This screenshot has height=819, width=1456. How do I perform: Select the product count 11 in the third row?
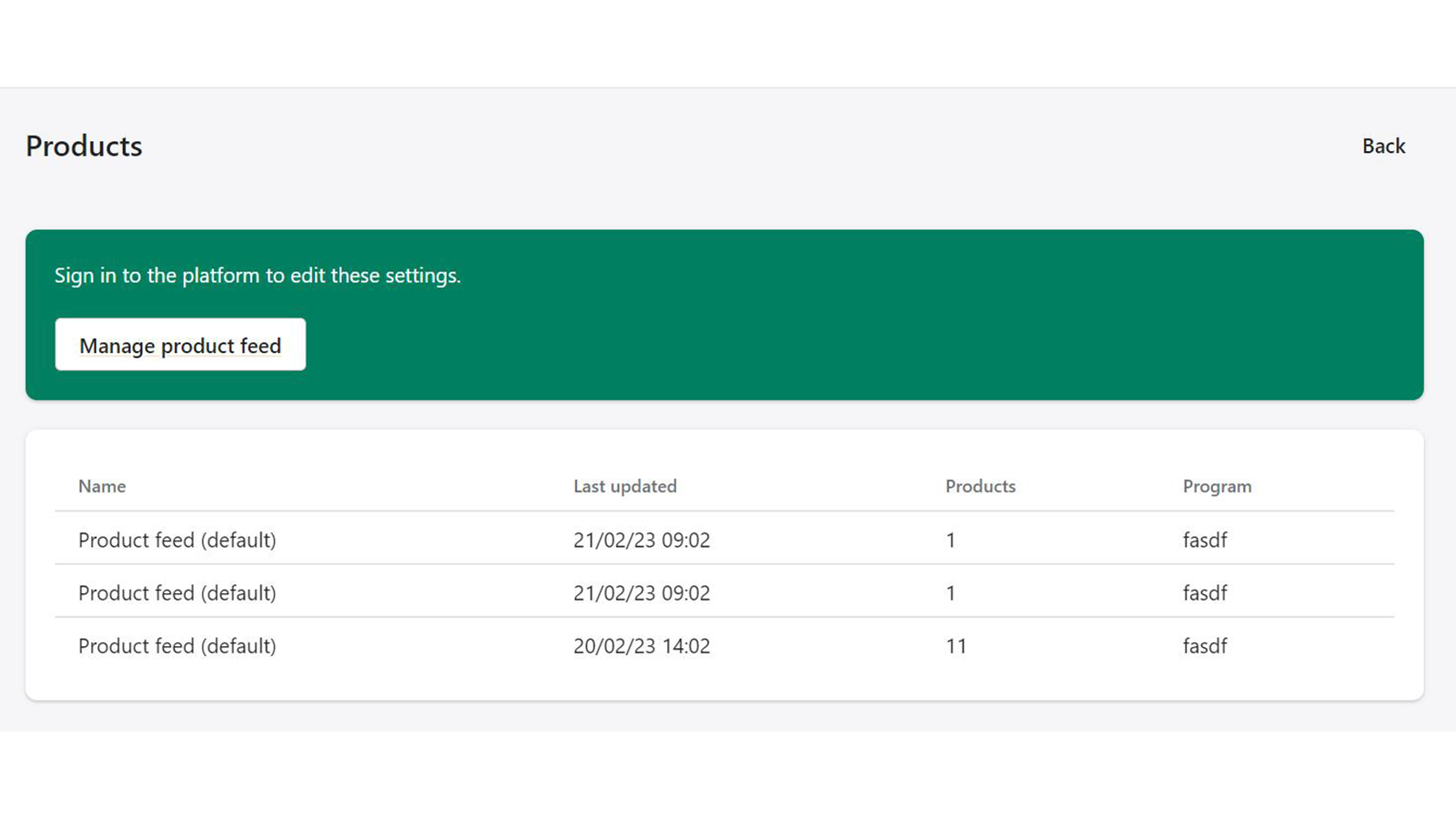(x=955, y=646)
